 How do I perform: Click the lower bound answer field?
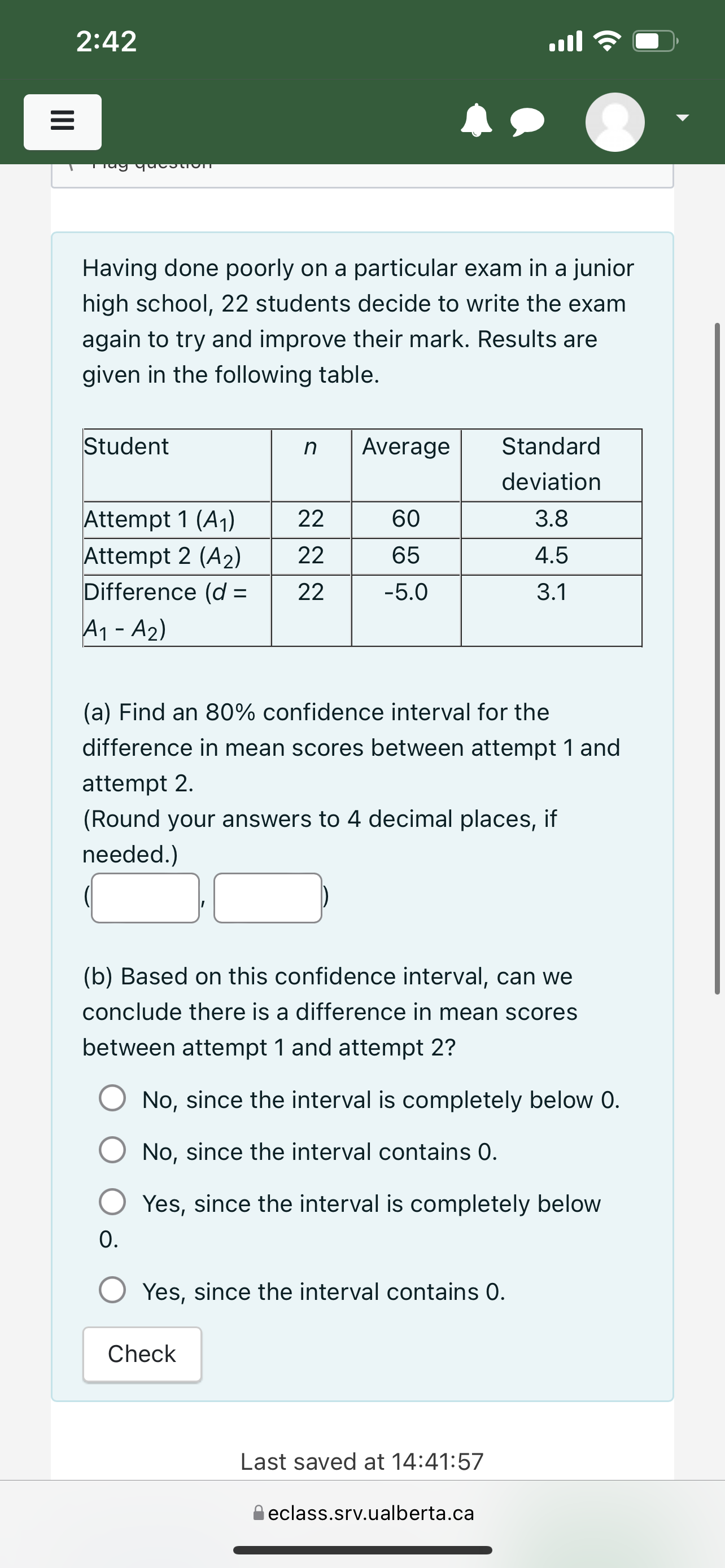coord(145,897)
